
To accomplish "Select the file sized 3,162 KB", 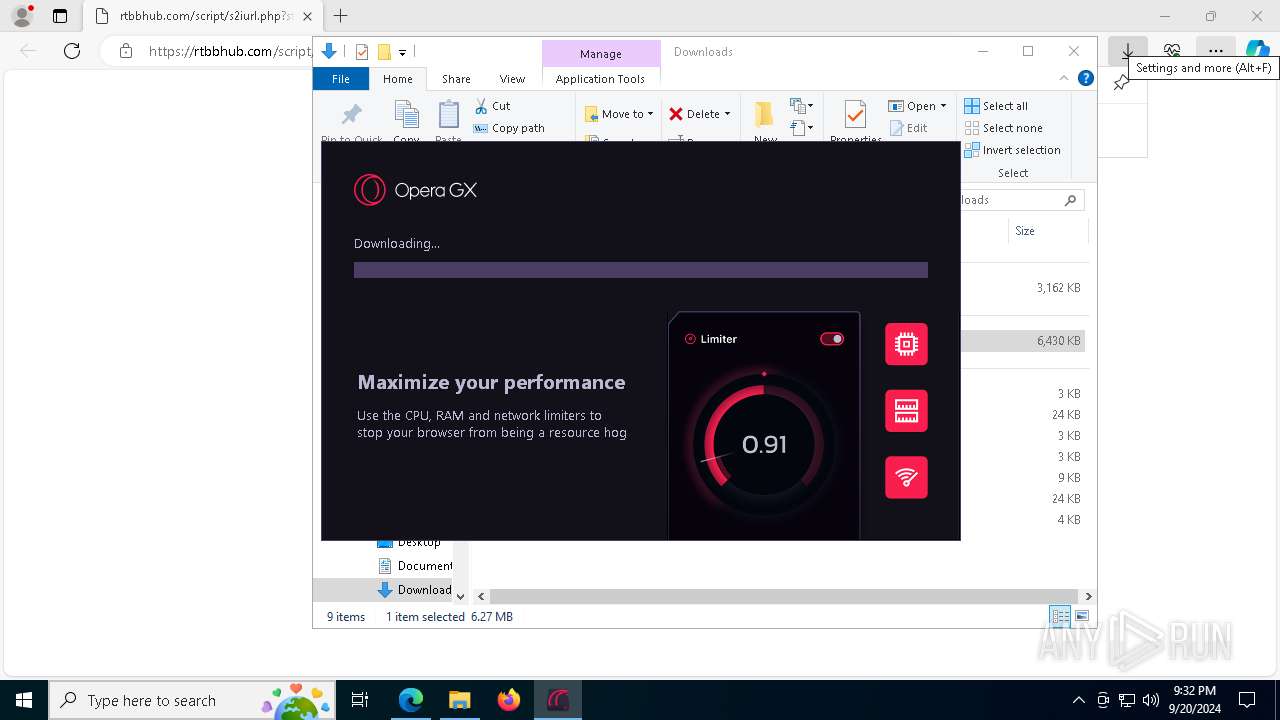I will coord(1058,288).
